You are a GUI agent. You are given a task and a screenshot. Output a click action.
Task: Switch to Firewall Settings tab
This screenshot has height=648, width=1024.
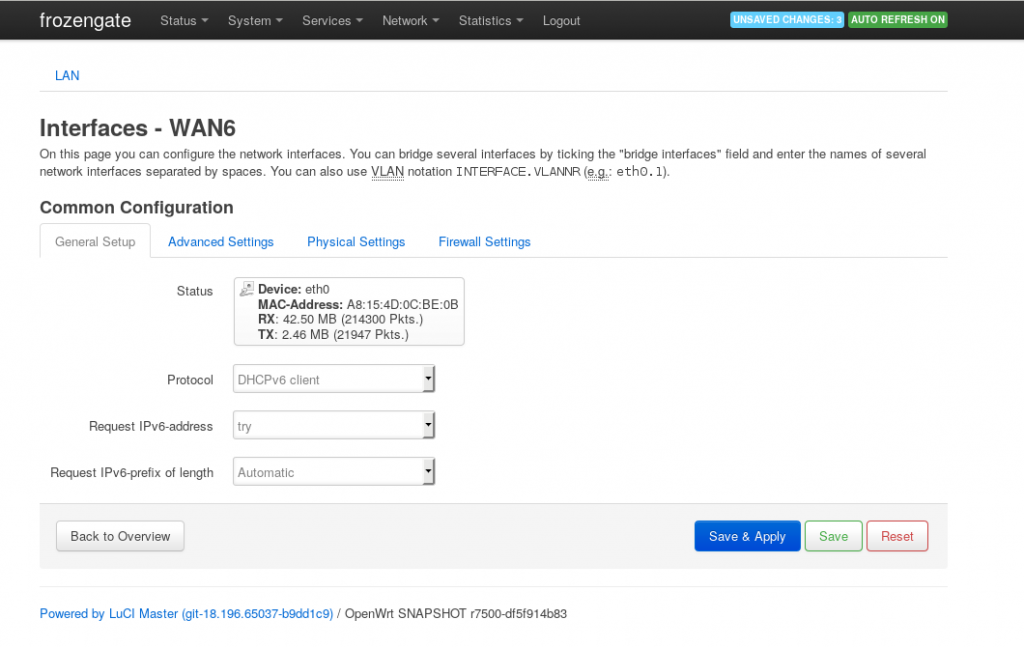point(485,242)
